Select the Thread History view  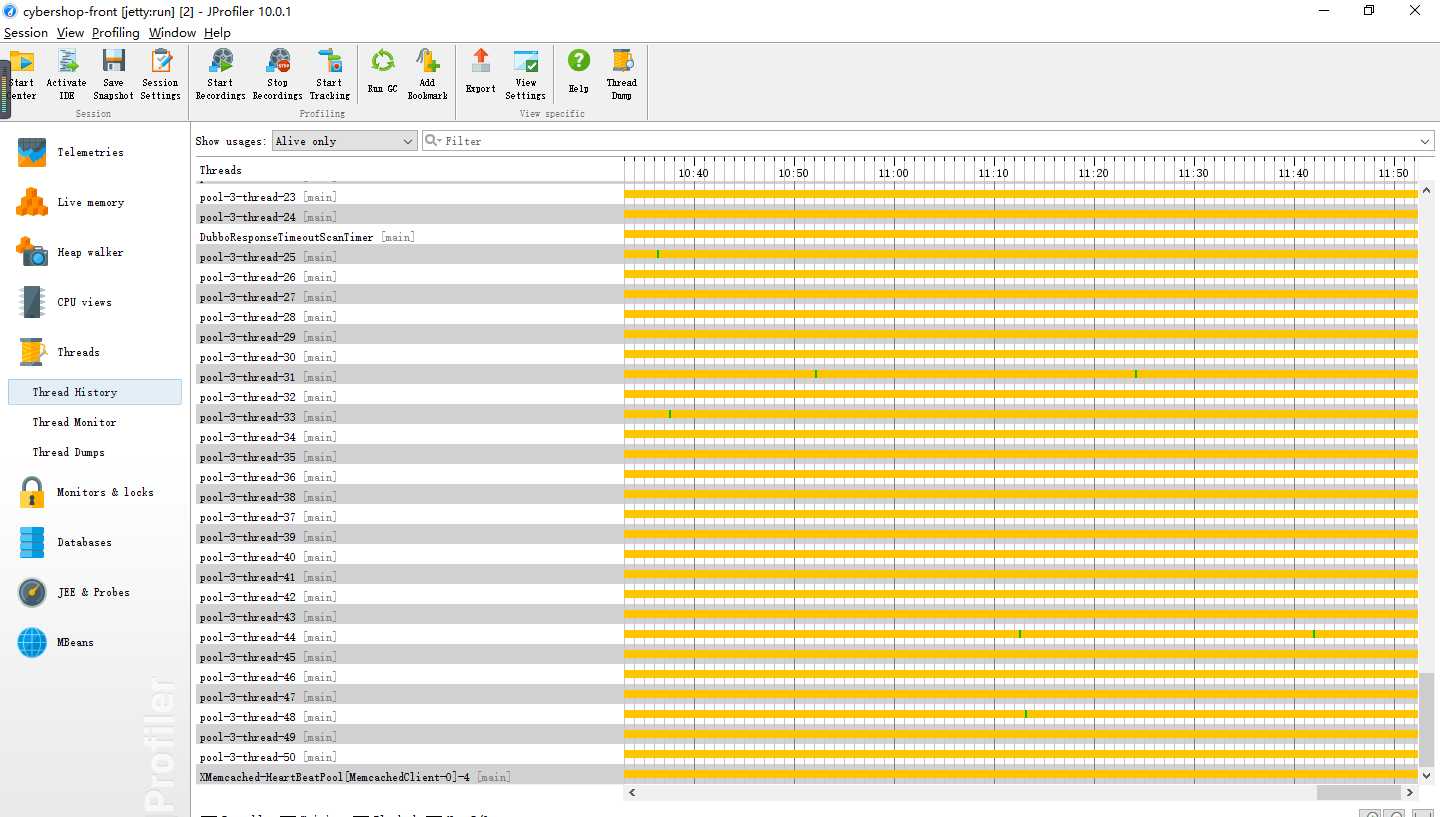[94, 392]
